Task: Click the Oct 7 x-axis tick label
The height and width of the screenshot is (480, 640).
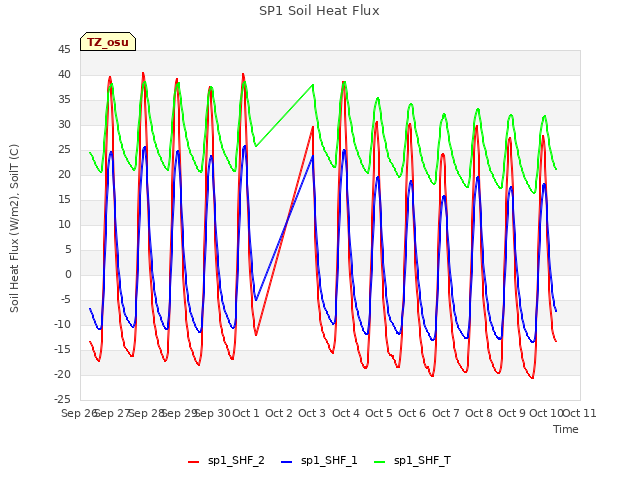Action: click(x=446, y=413)
